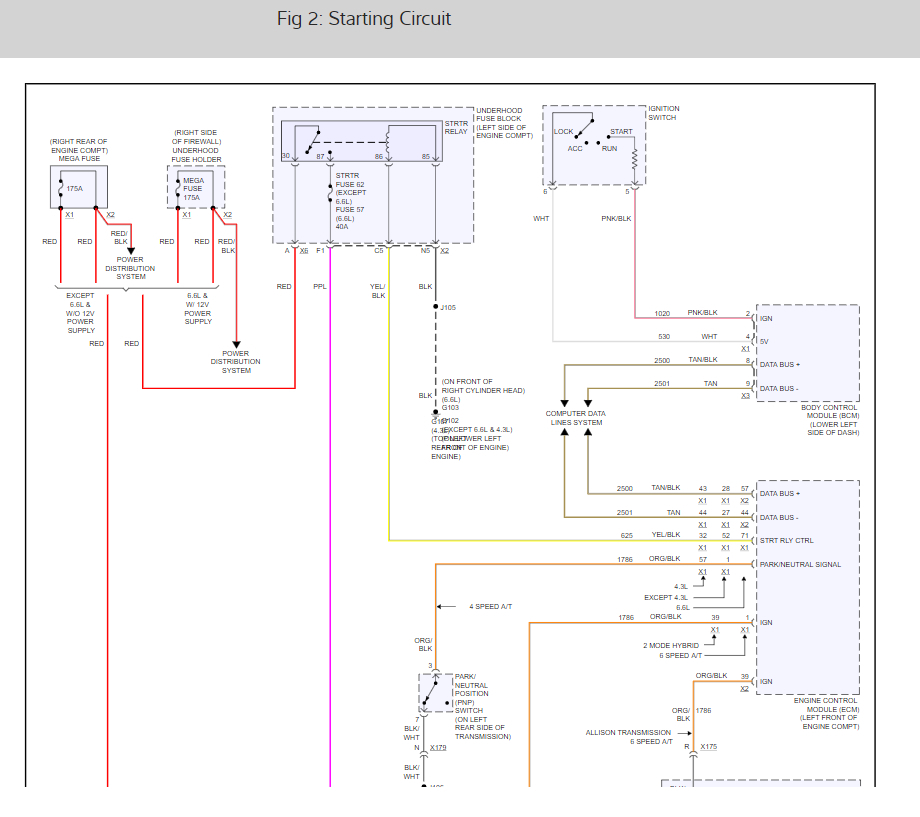
Task: Click the 'Fig 2: Starting Circuit' title
Action: pos(364,19)
